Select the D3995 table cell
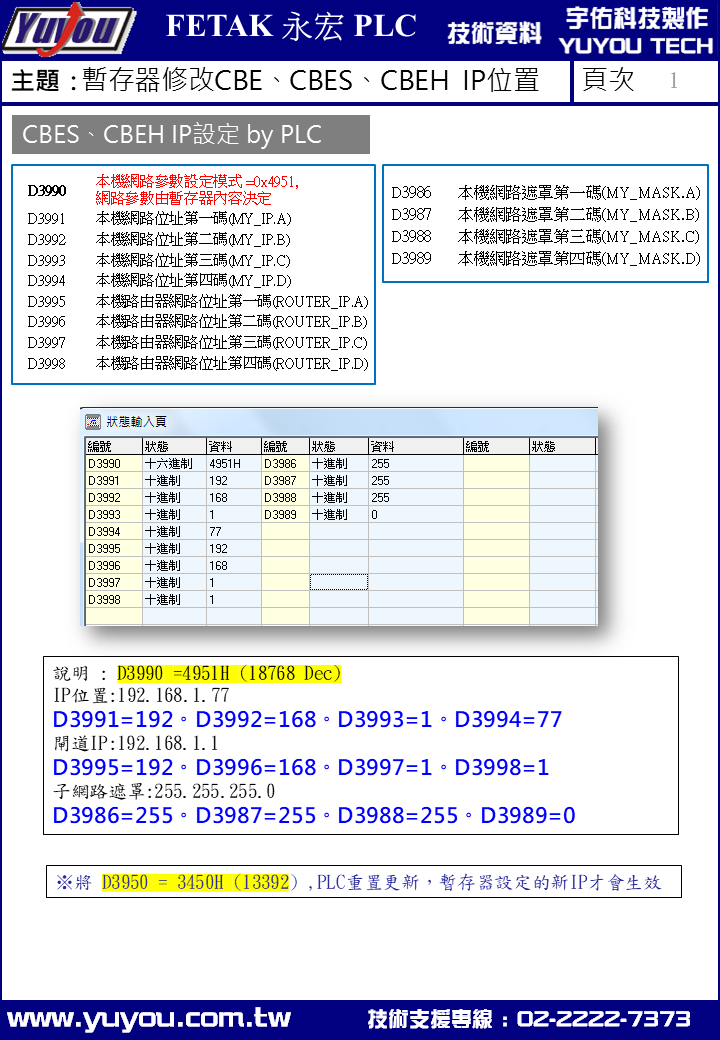720x1040 pixels. click(x=113, y=549)
